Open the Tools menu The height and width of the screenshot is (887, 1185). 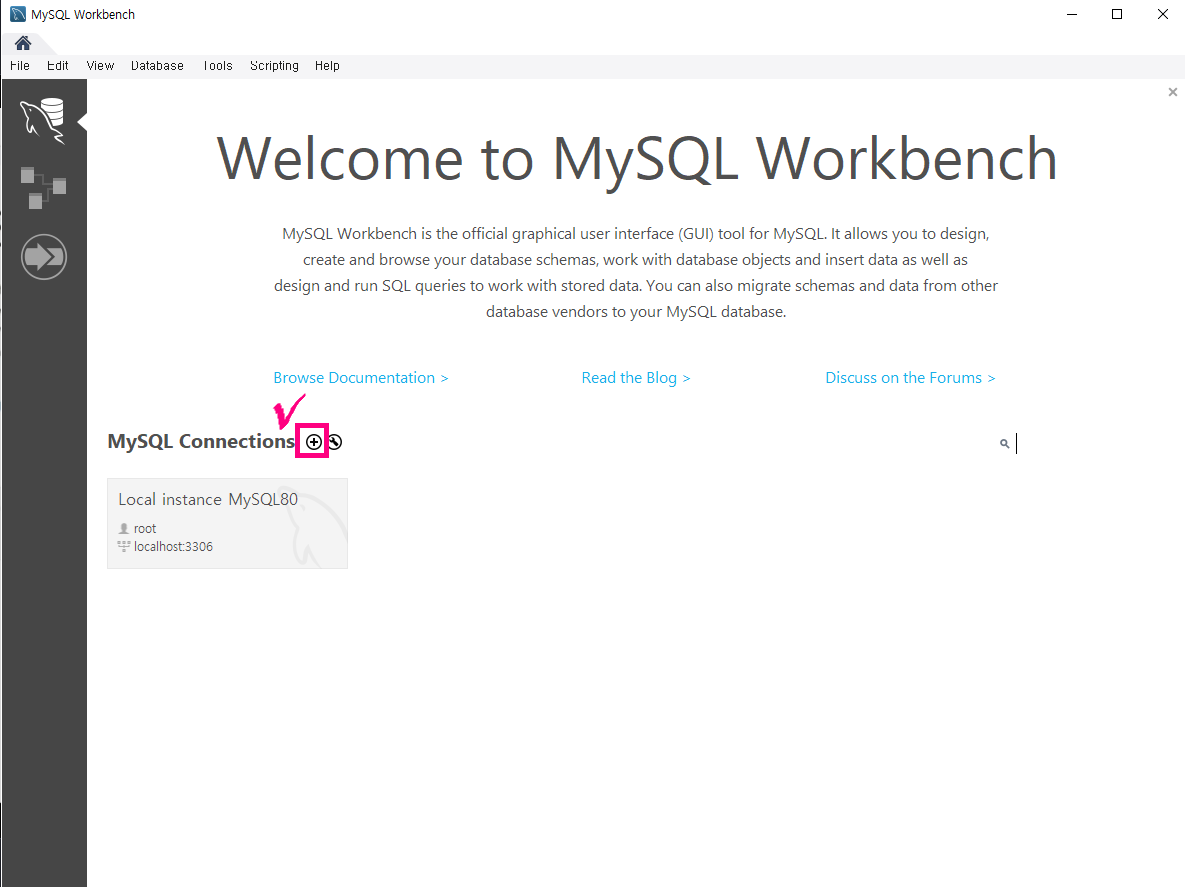[218, 66]
